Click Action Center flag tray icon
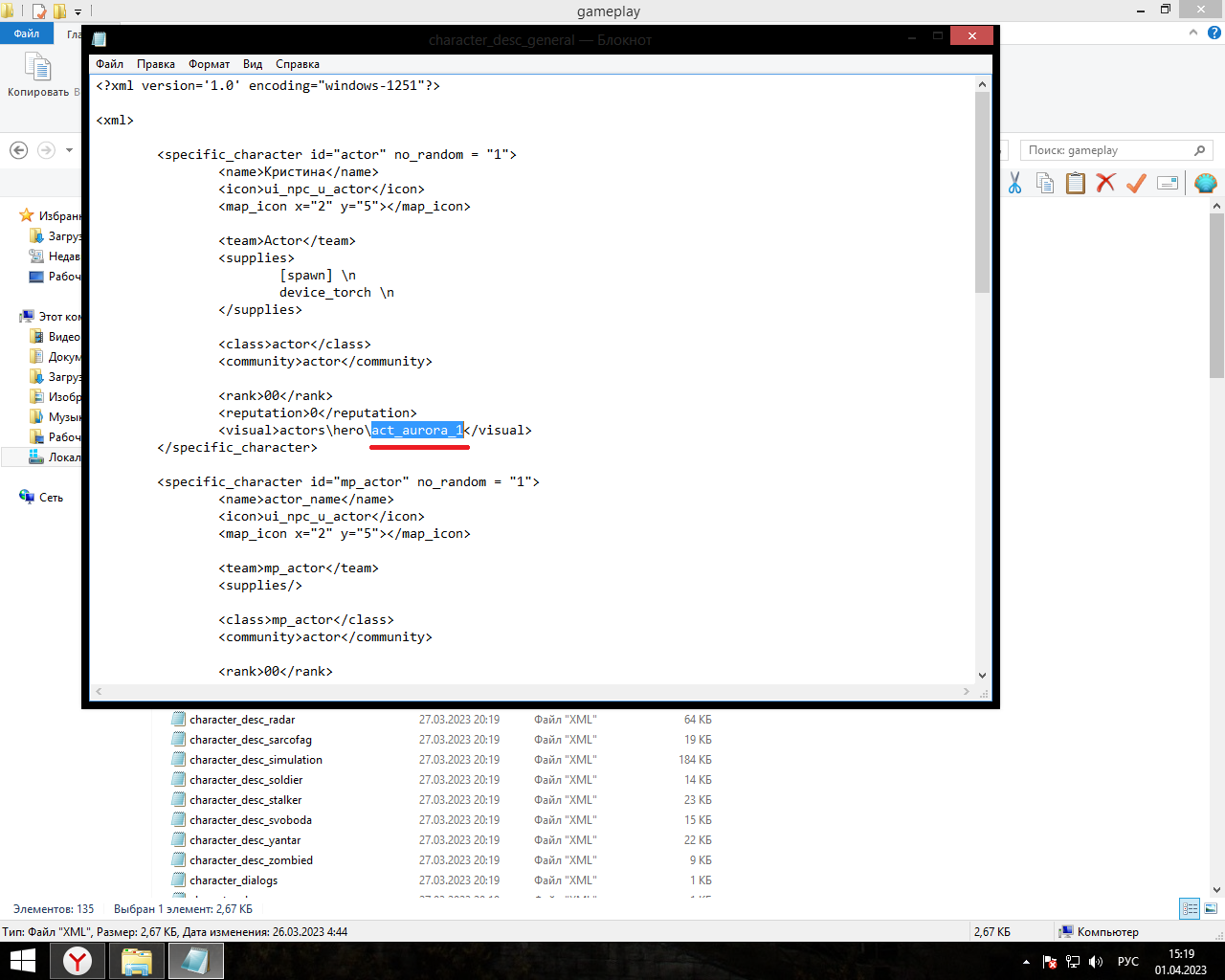The height and width of the screenshot is (980, 1225). 1050,962
